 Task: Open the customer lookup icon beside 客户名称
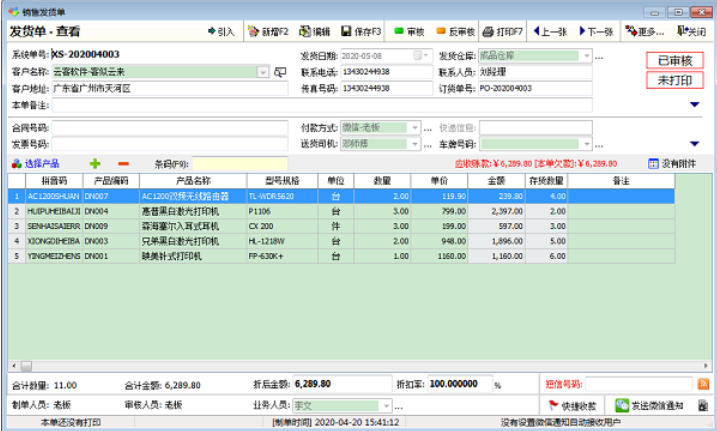point(280,72)
